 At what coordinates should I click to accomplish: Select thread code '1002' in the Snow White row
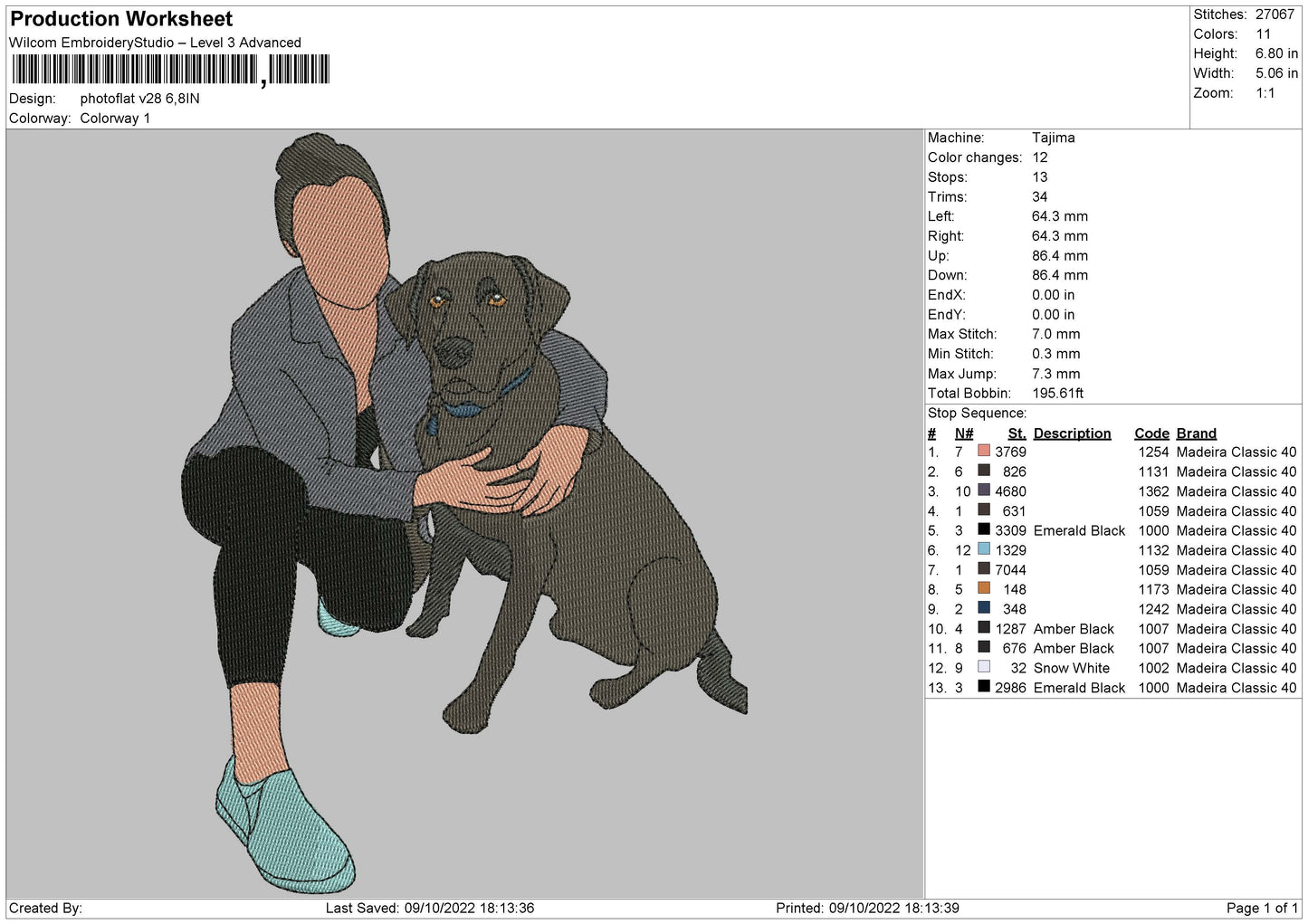pos(1154,668)
